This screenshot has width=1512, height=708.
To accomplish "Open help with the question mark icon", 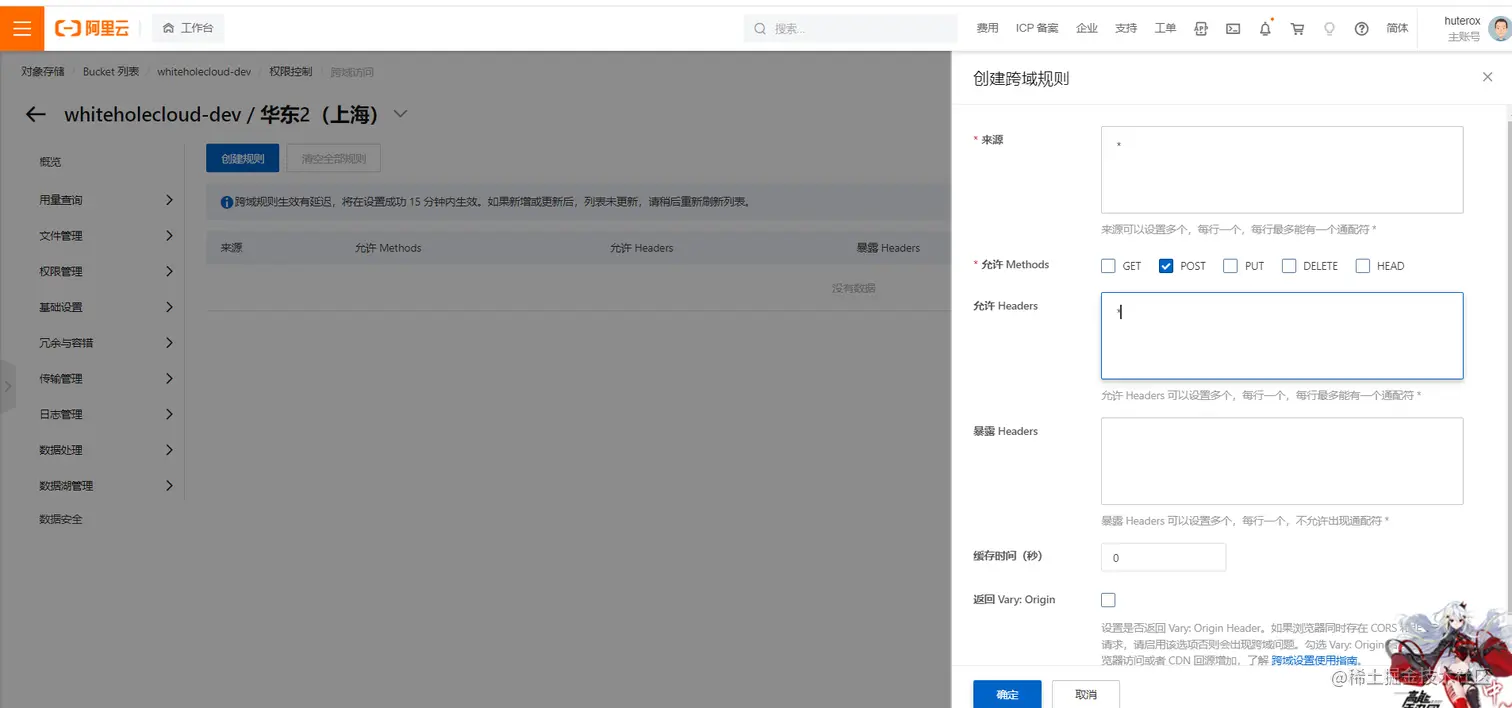I will pos(1361,28).
